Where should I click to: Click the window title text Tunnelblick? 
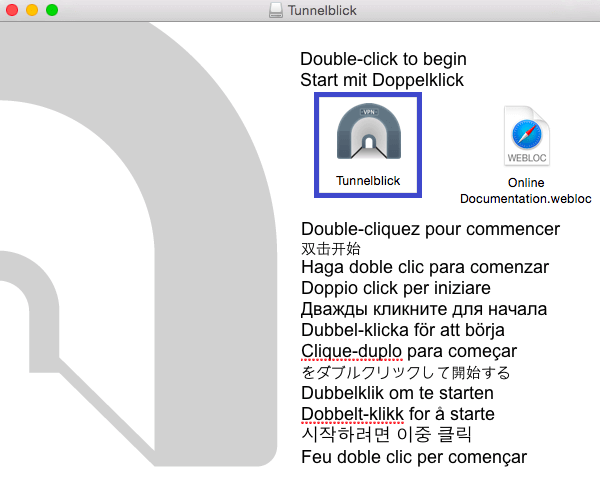tap(322, 10)
